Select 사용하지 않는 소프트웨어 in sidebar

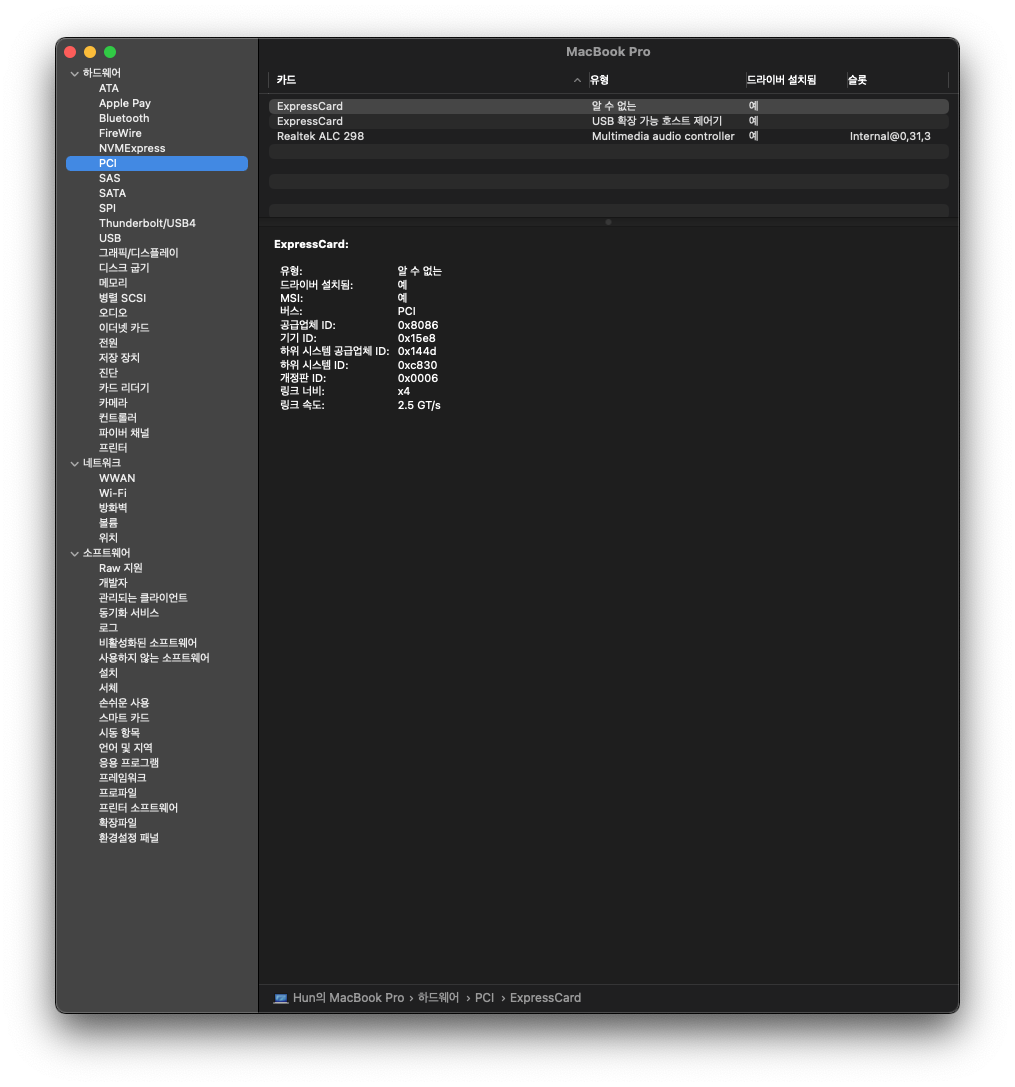tap(154, 658)
